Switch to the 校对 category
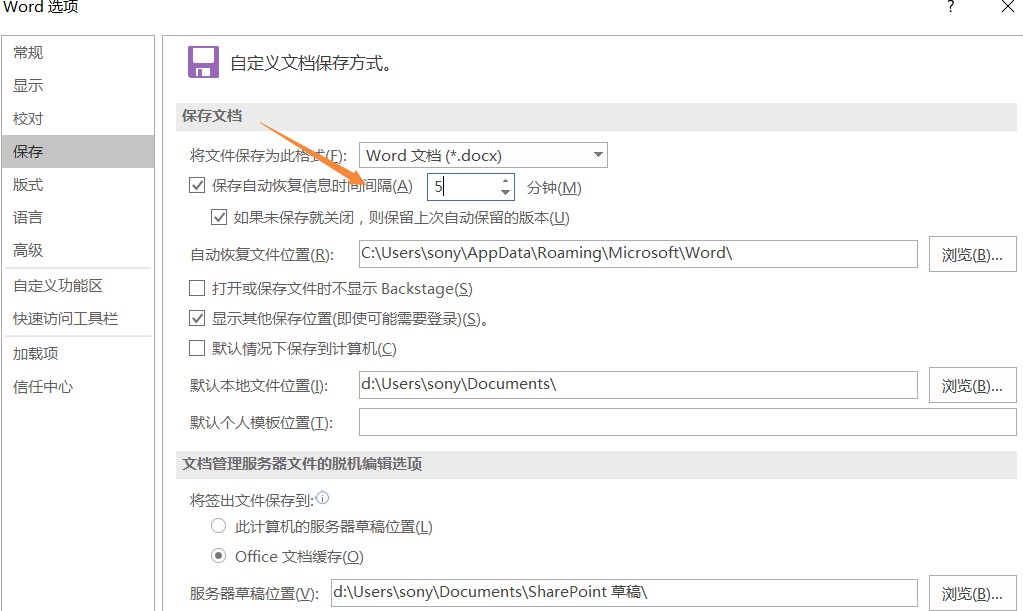The image size is (1023, 611). click(x=78, y=119)
